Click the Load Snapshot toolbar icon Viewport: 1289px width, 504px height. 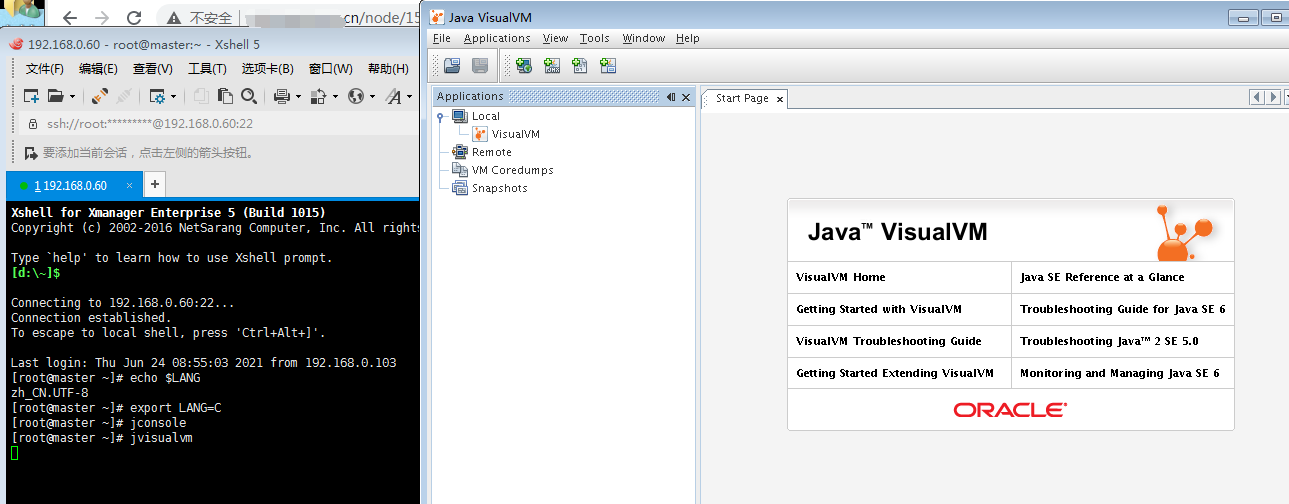(x=452, y=66)
